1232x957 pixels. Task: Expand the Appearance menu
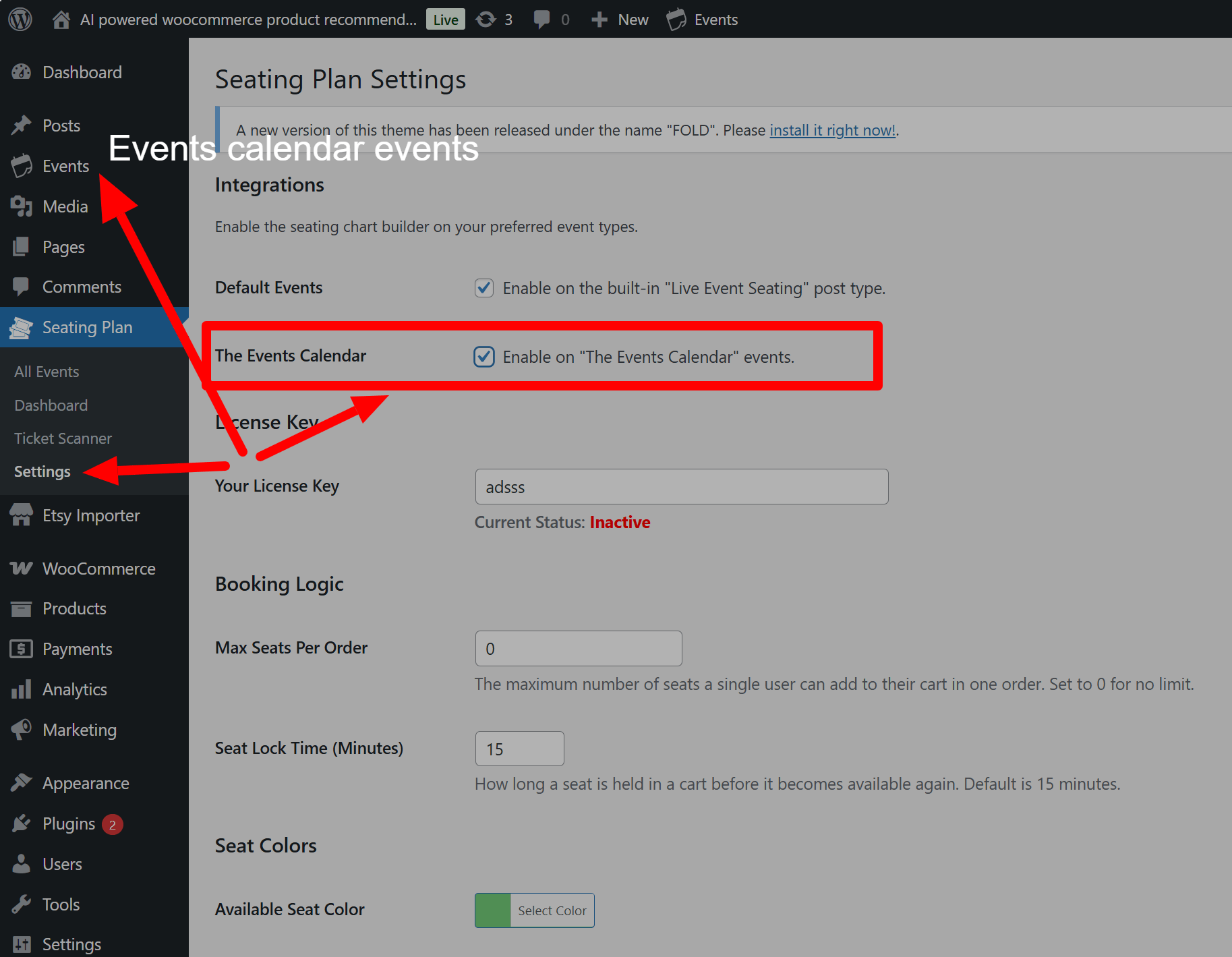point(86,783)
